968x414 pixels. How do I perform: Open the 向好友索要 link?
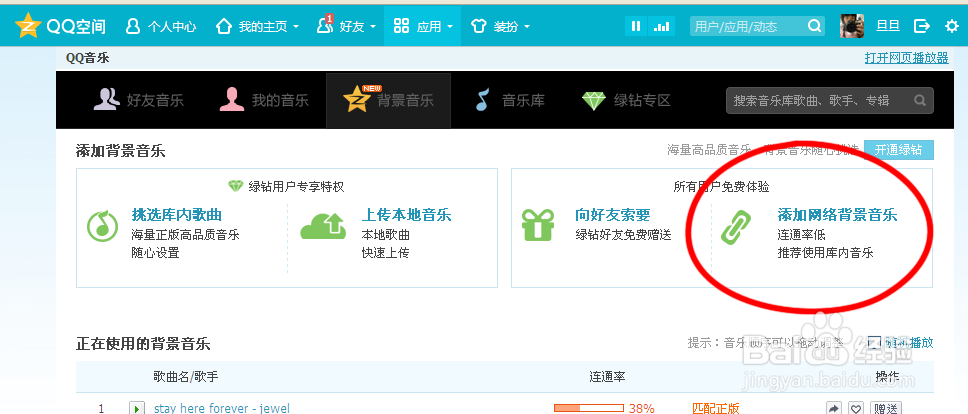[x=612, y=215]
